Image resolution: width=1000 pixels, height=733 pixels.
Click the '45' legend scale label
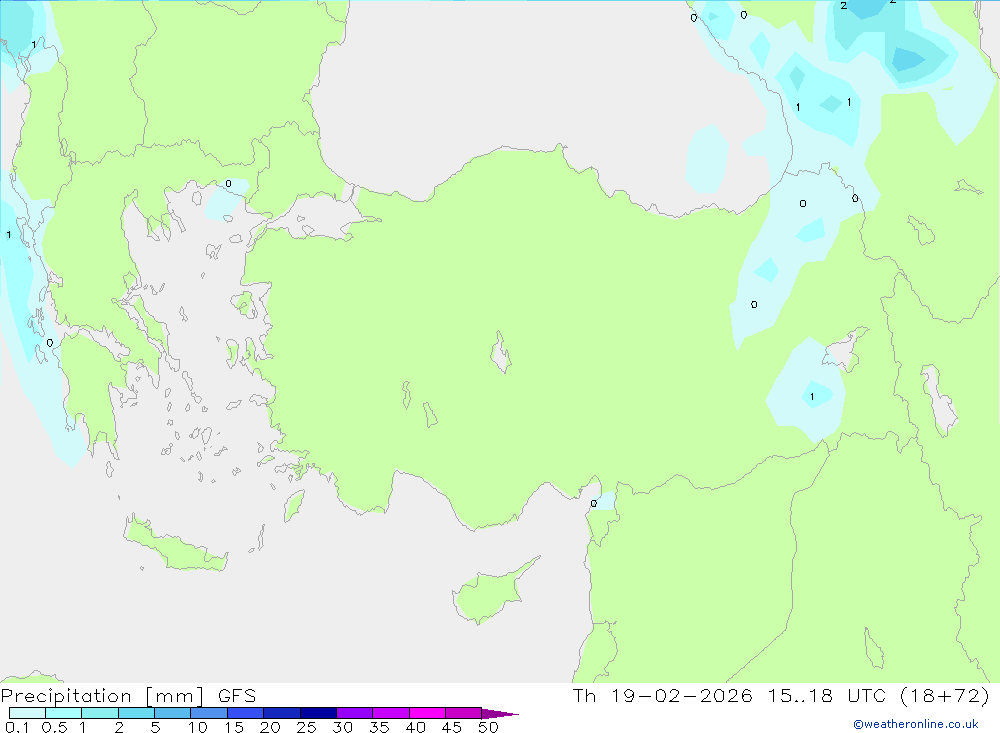(452, 727)
